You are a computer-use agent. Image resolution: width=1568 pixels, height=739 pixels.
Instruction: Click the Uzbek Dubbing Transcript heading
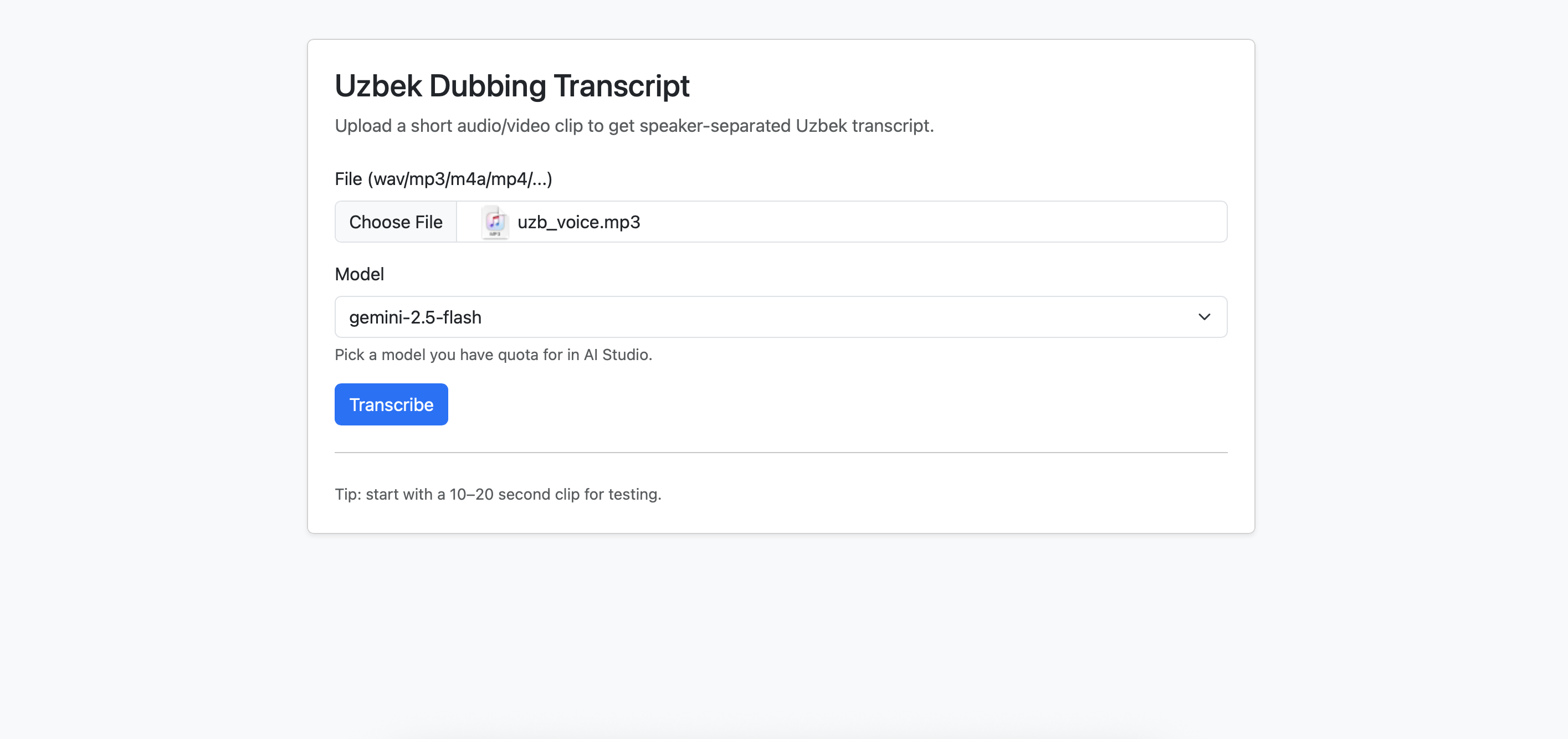[x=511, y=86]
